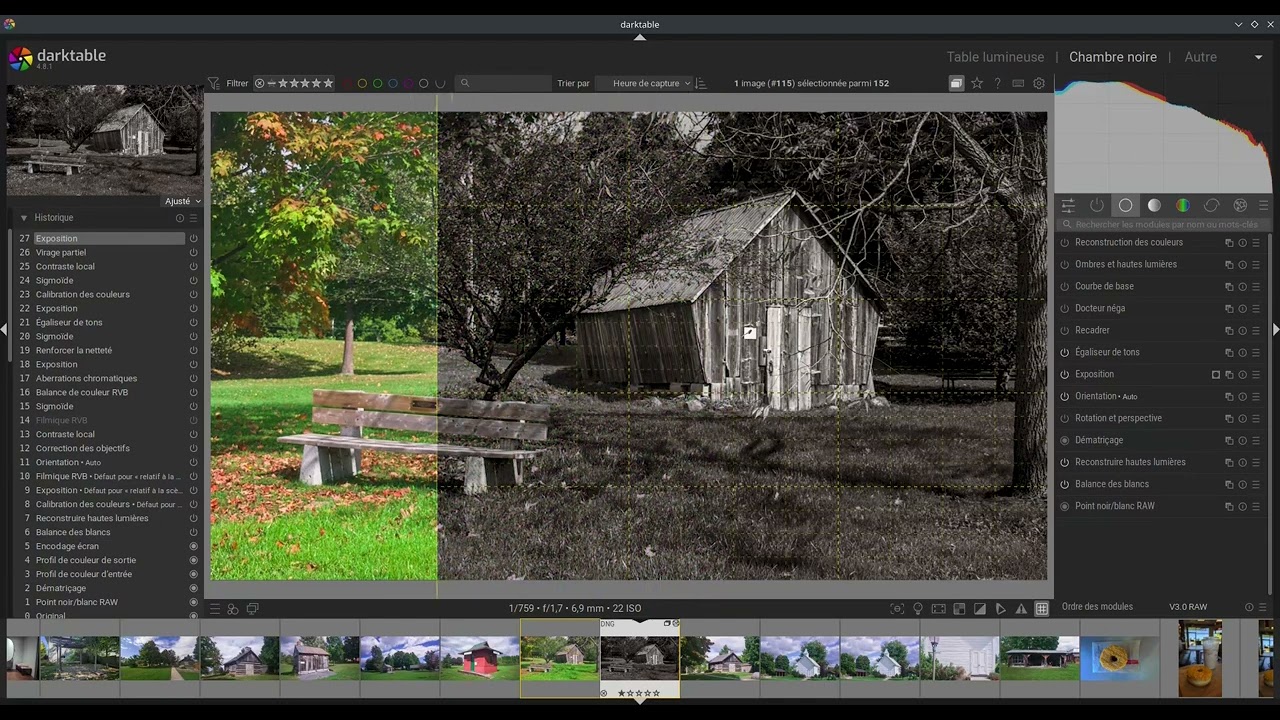Enable Ombres et hautes lumières module
Screen dimensions: 1280x720
point(1064,264)
